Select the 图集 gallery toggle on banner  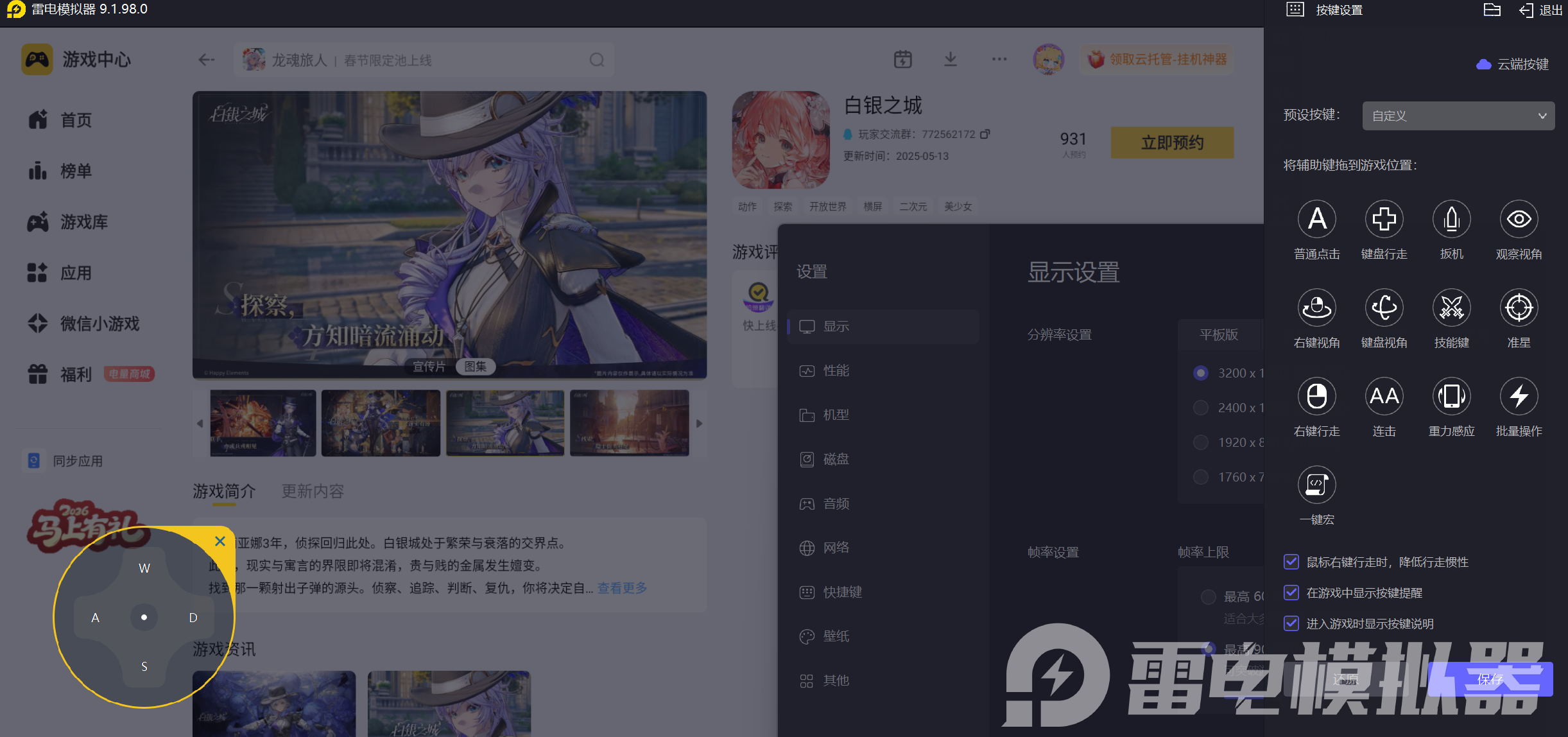click(476, 367)
